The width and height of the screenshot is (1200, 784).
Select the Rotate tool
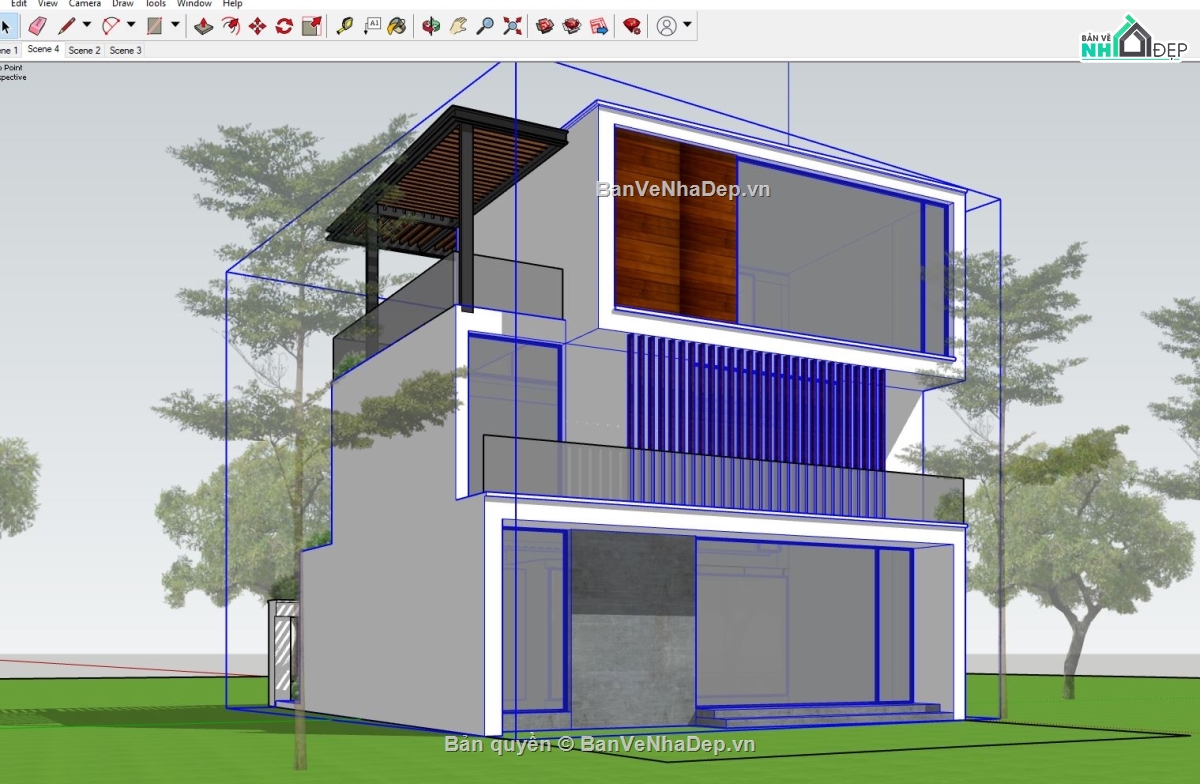click(283, 27)
